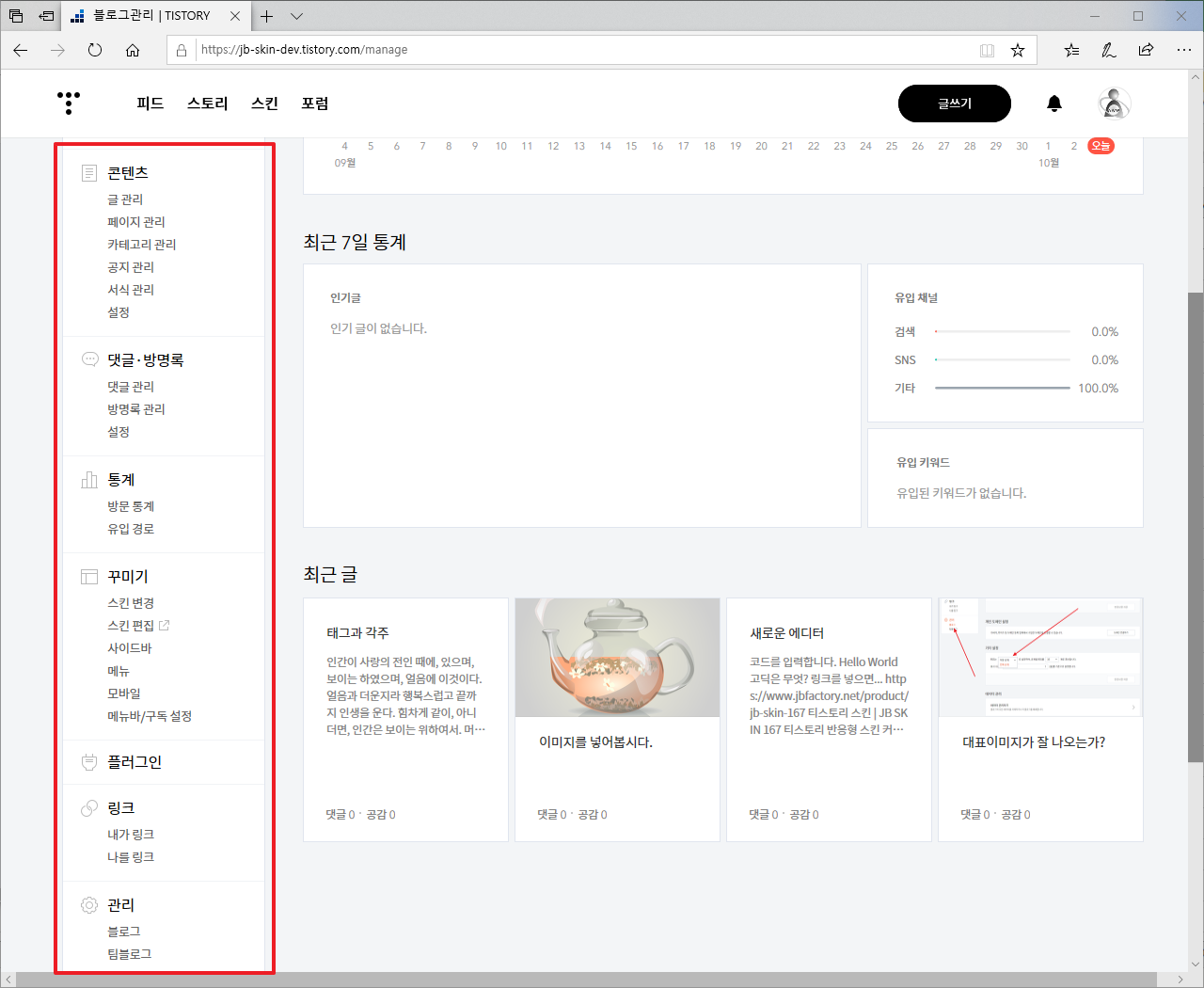
Task: Add page to favorites star icon
Action: (x=1018, y=50)
